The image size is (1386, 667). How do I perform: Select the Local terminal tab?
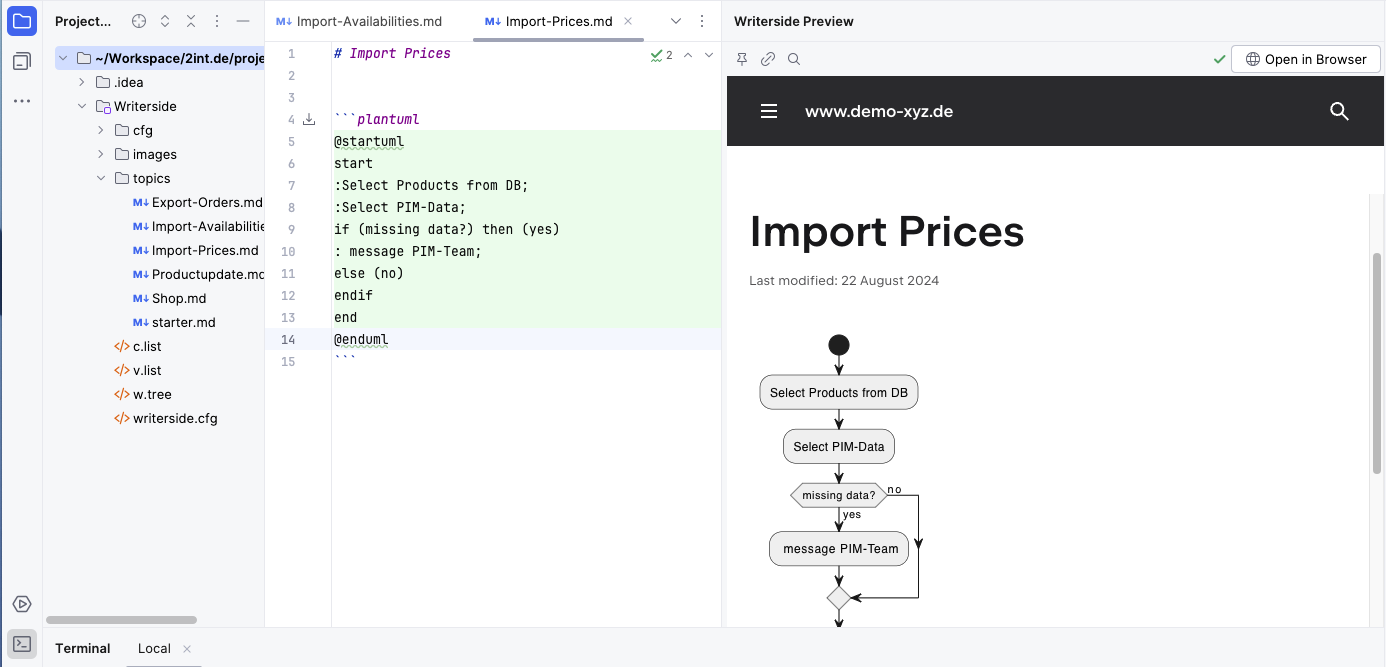click(x=154, y=648)
